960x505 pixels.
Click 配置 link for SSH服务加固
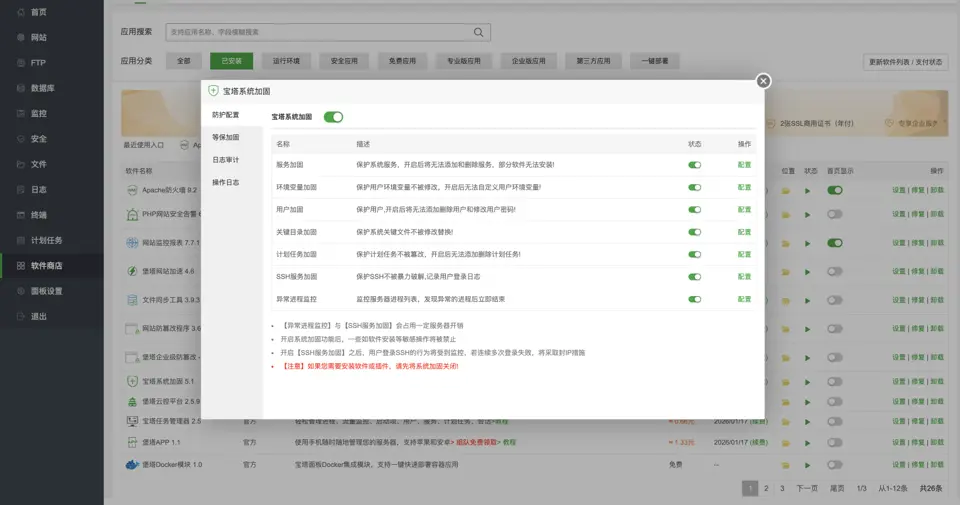[744, 277]
